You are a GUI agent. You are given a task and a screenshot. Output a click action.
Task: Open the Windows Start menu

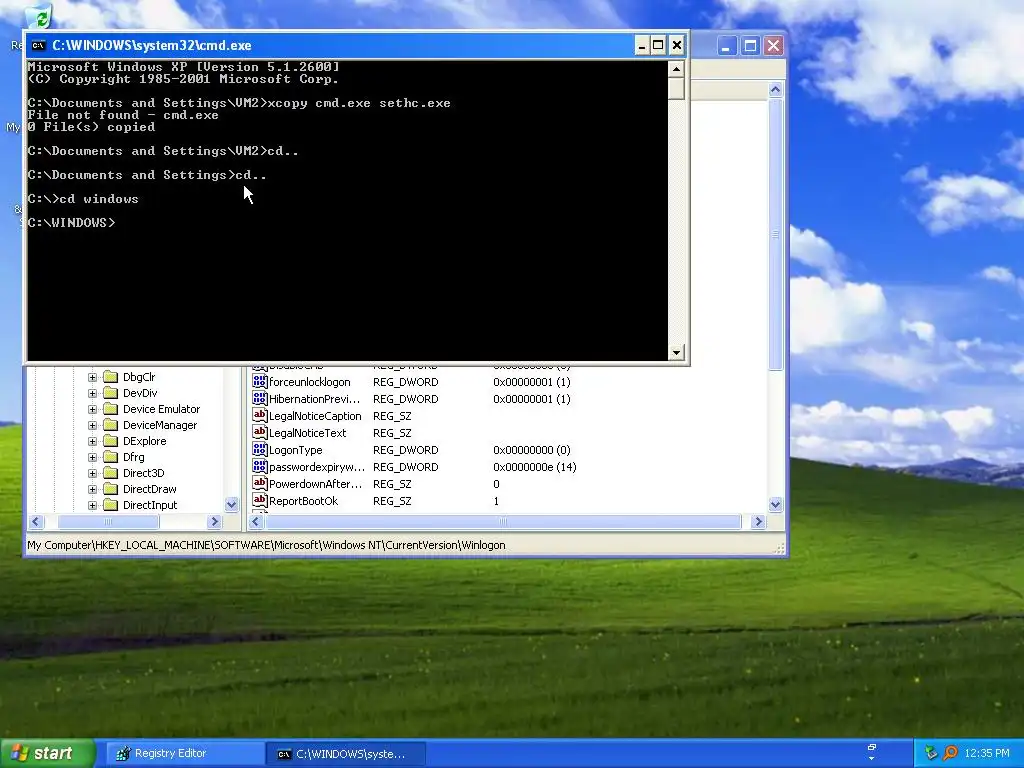click(x=47, y=753)
